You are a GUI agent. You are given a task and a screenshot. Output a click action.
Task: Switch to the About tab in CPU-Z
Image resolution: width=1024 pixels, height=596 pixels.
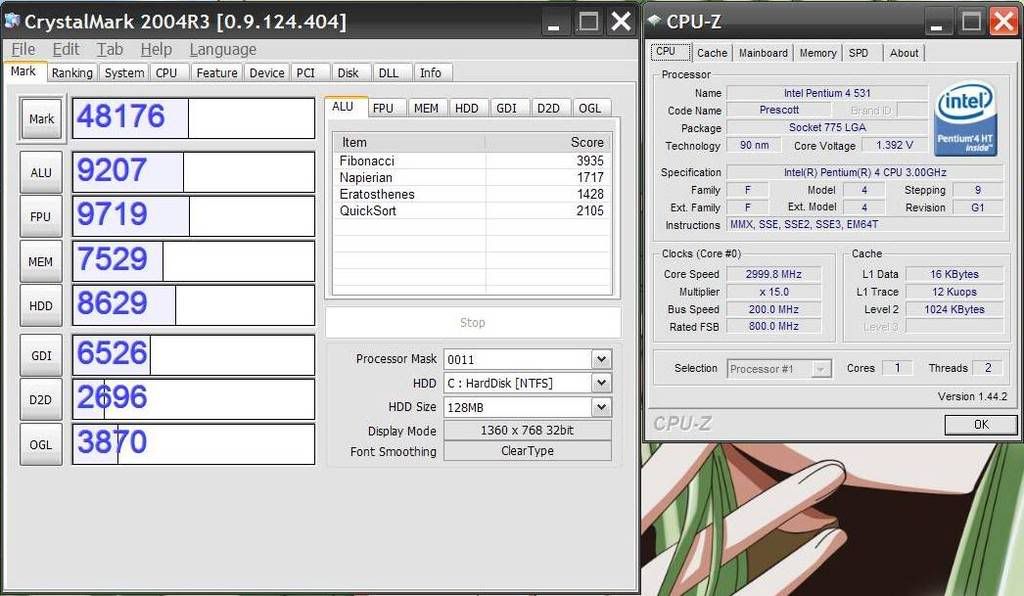[x=904, y=53]
